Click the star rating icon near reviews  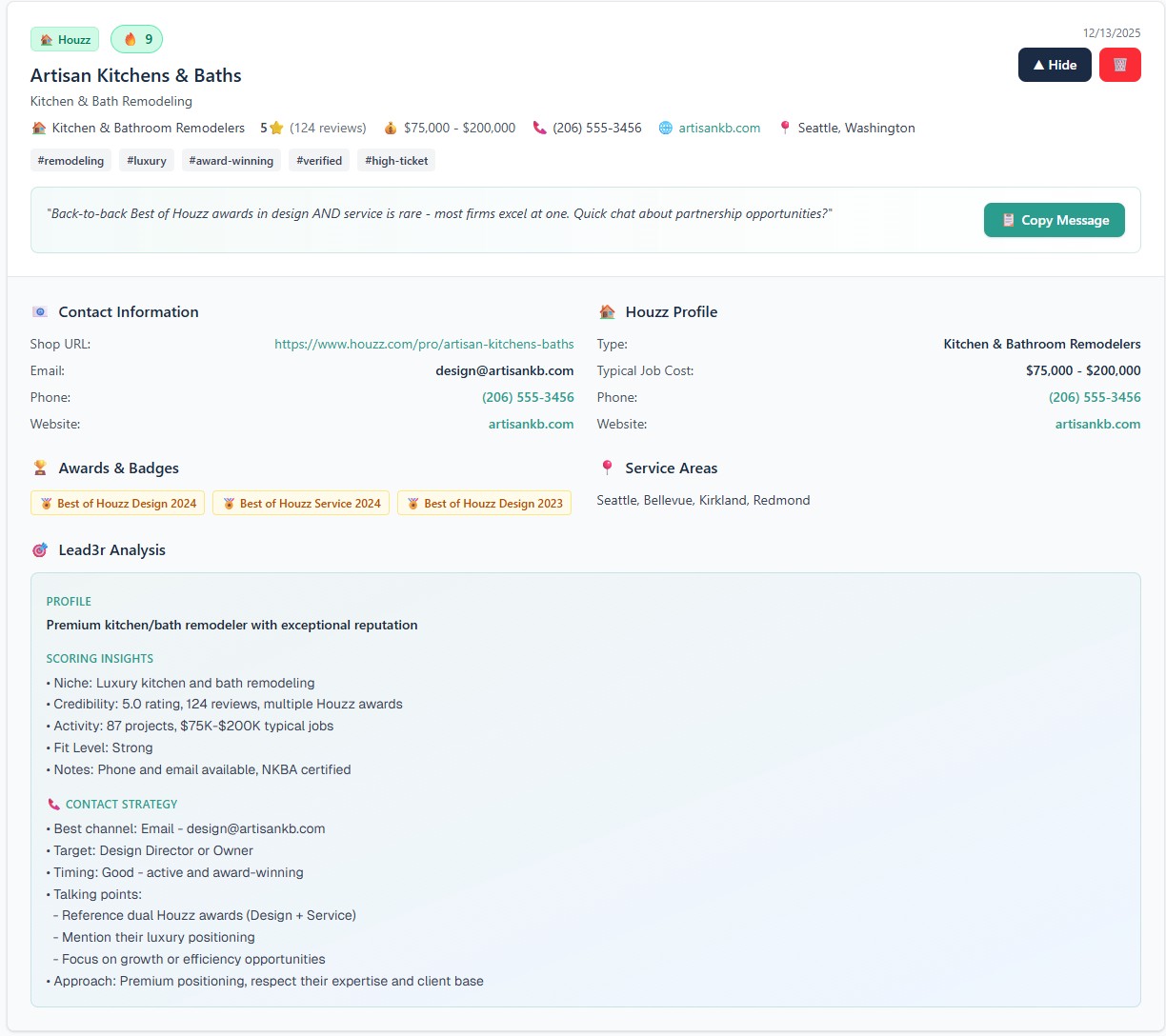[x=276, y=128]
